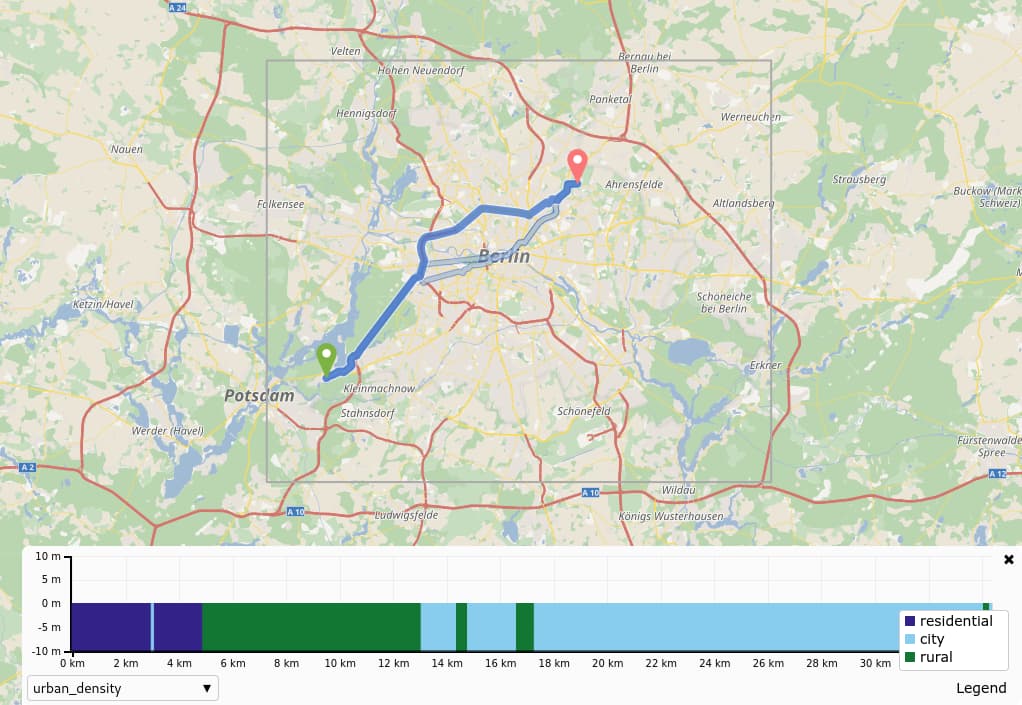
Task: Open the urban_density details dropdown
Action: [122, 688]
